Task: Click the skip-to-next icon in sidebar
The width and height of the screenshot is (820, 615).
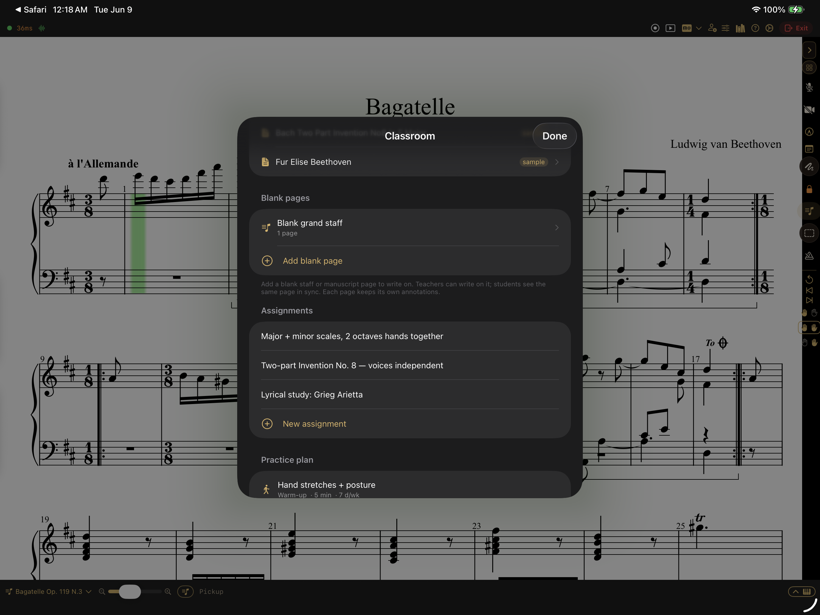Action: pos(809,300)
